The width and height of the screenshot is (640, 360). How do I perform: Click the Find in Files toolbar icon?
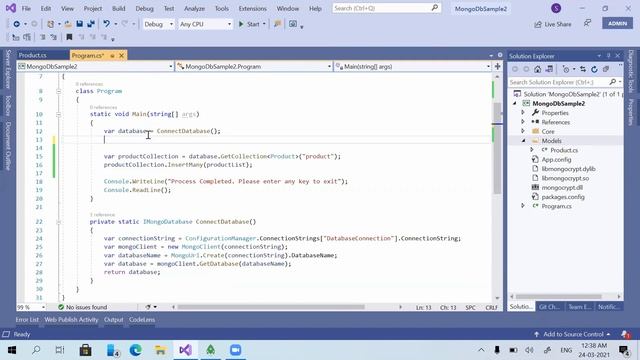278,24
